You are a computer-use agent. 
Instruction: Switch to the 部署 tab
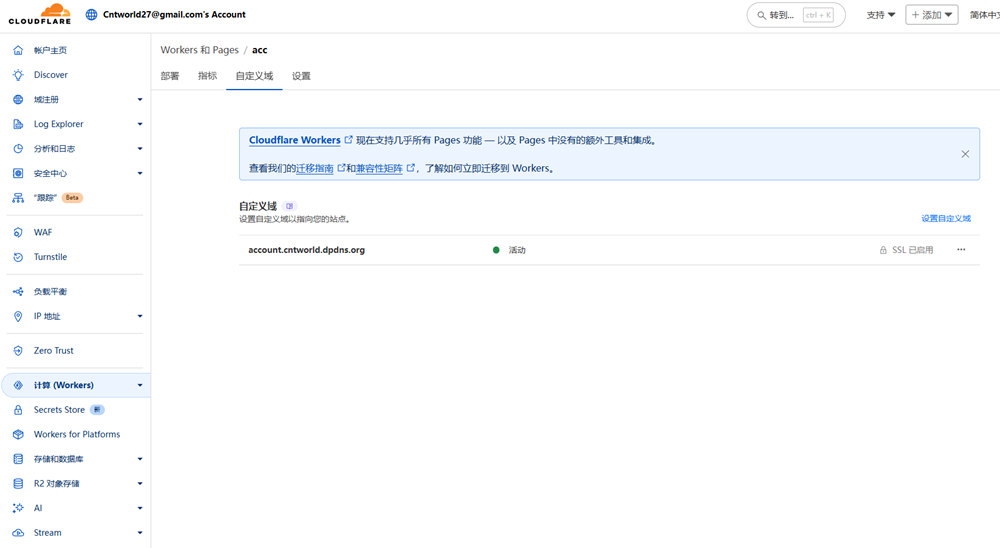(x=170, y=76)
